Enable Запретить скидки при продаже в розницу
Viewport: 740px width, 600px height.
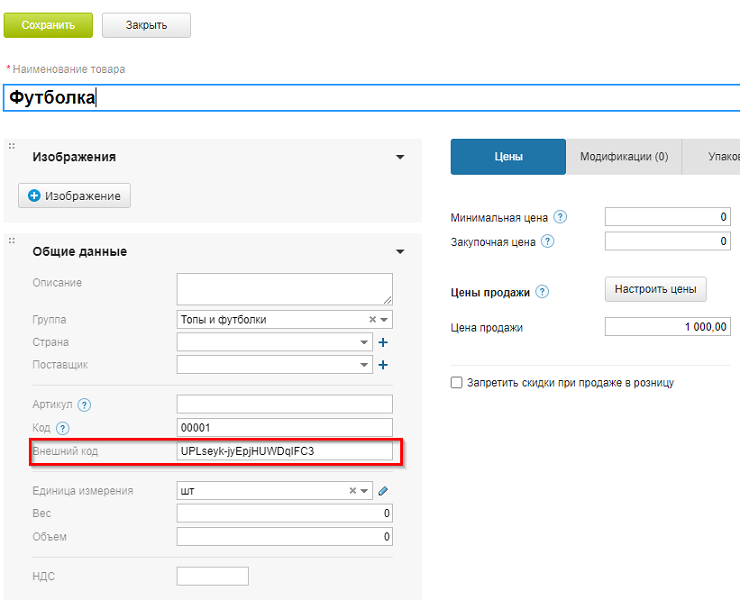pyautogui.click(x=457, y=382)
